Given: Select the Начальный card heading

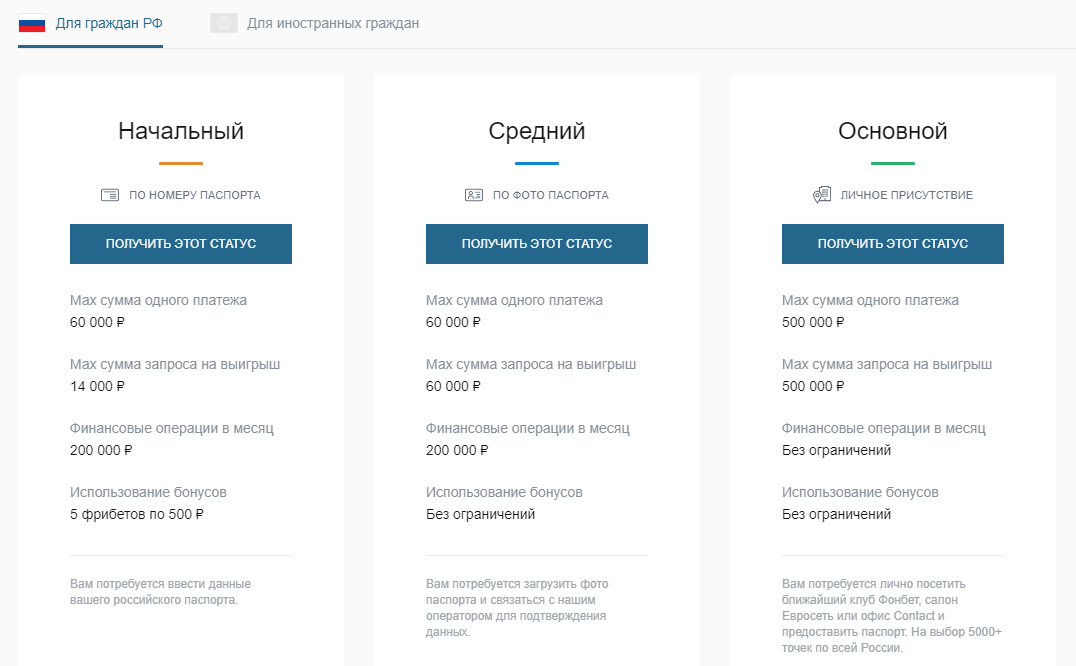Looking at the screenshot, I should (x=181, y=131).
